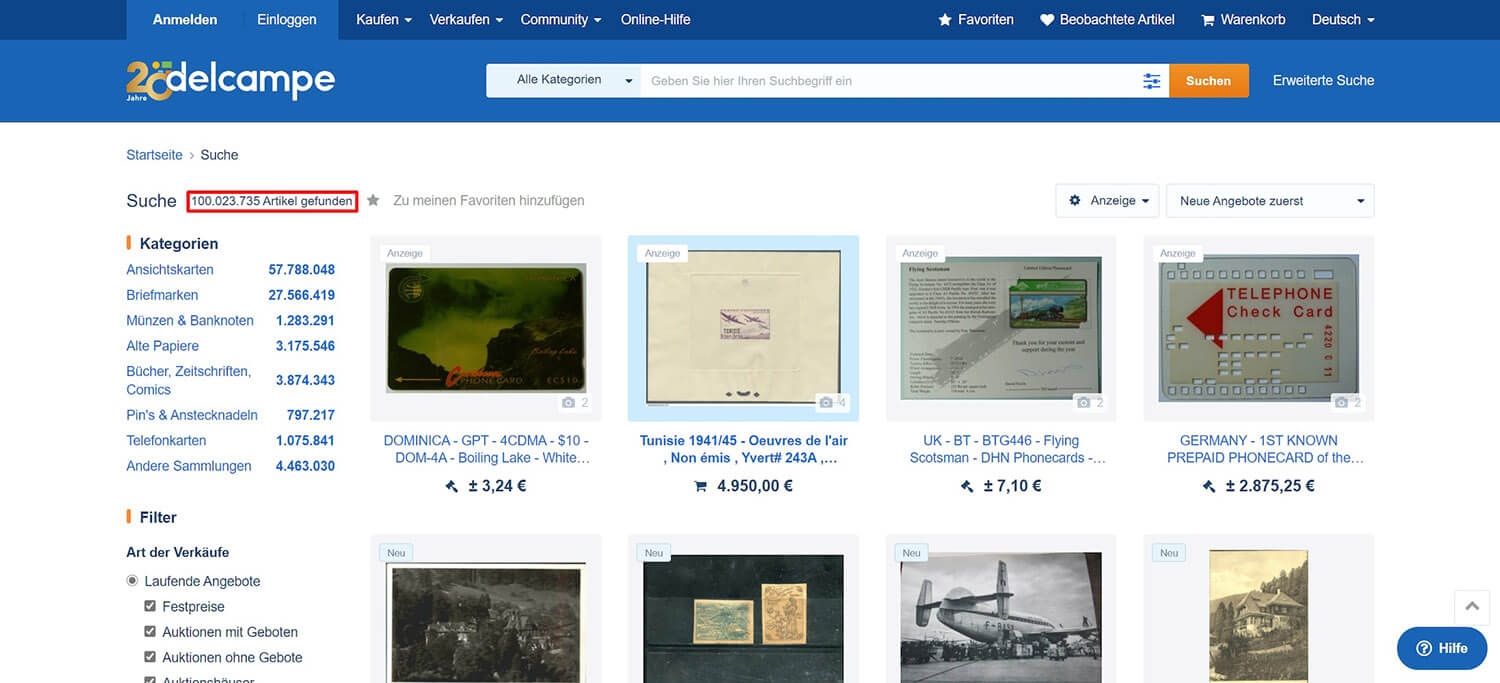Viewport: 1500px width, 683px height.
Task: Toggle the Auktionen mit Geboten checkbox
Action: (x=150, y=632)
